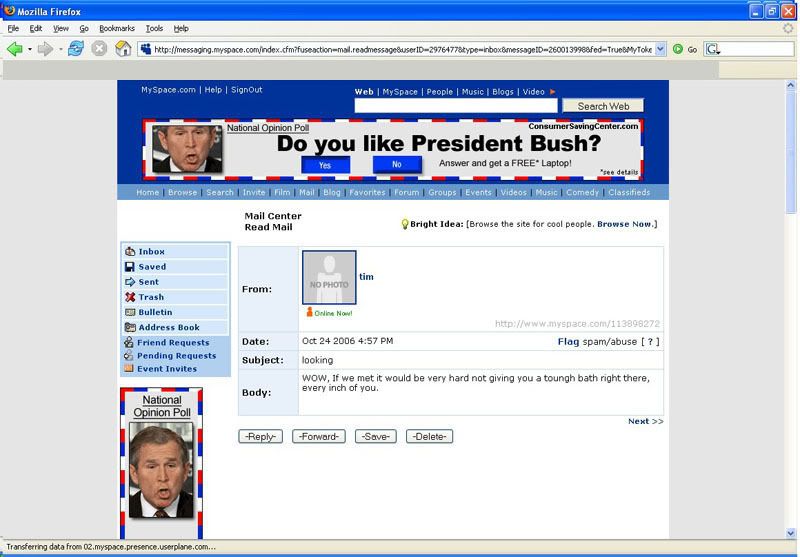Screen dimensions: 800x557
Task: Click the orange Online Now person icon
Action: (x=309, y=312)
